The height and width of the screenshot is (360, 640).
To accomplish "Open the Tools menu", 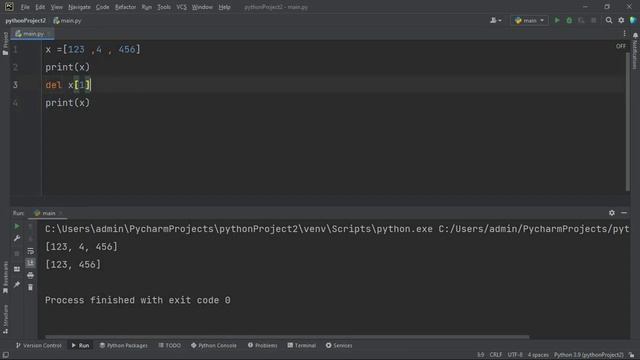I will pyautogui.click(x=164, y=7).
